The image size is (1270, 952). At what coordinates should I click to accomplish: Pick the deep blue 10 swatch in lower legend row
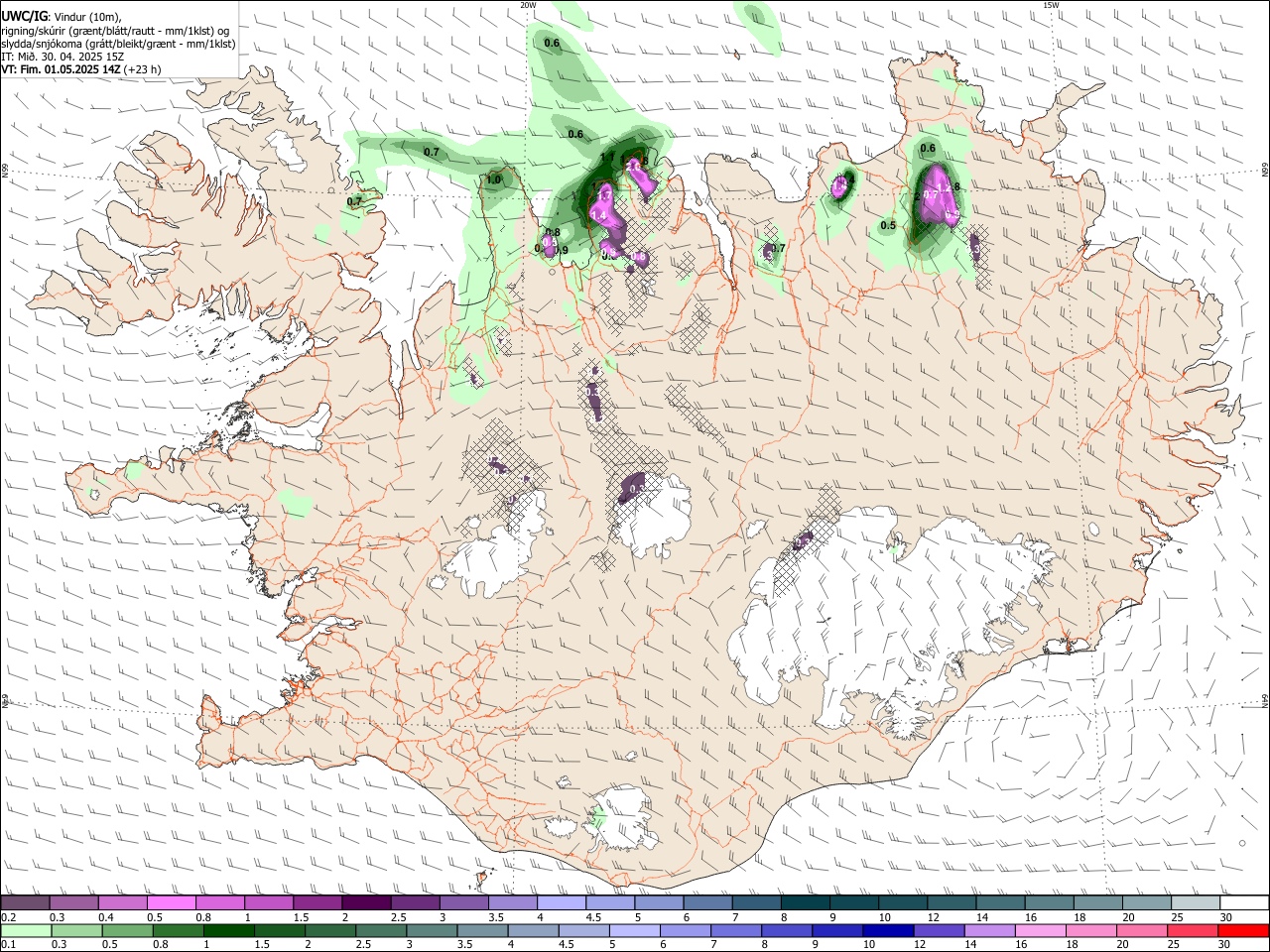(x=889, y=931)
